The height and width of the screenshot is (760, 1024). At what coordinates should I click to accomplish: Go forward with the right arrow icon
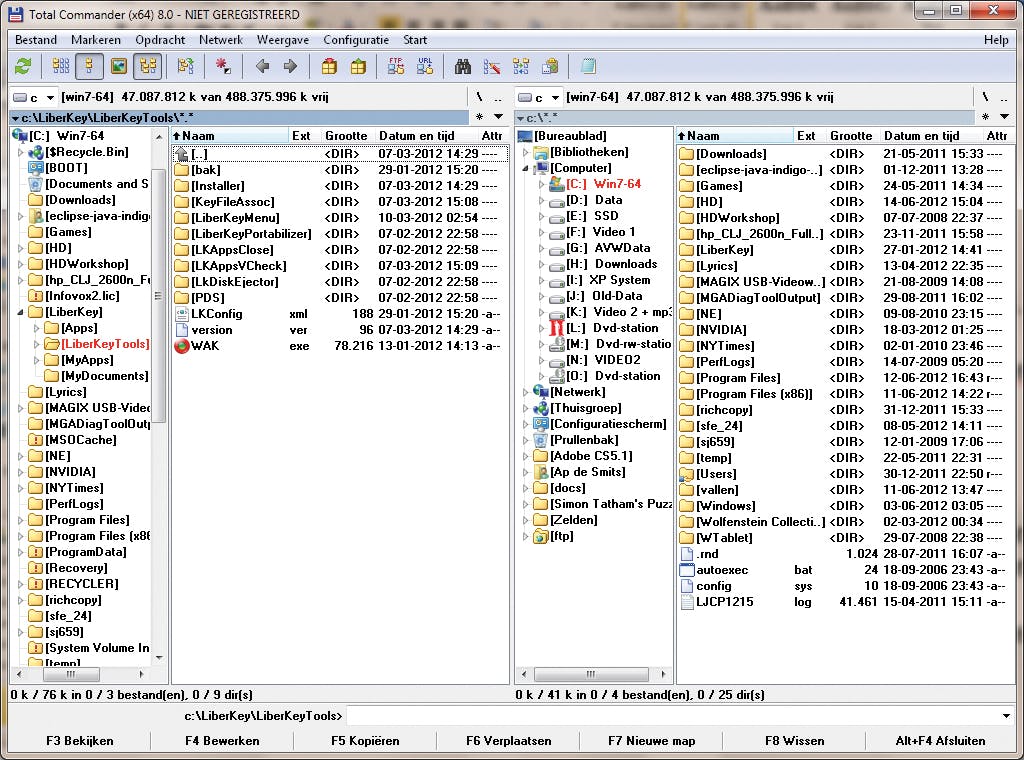(x=291, y=66)
